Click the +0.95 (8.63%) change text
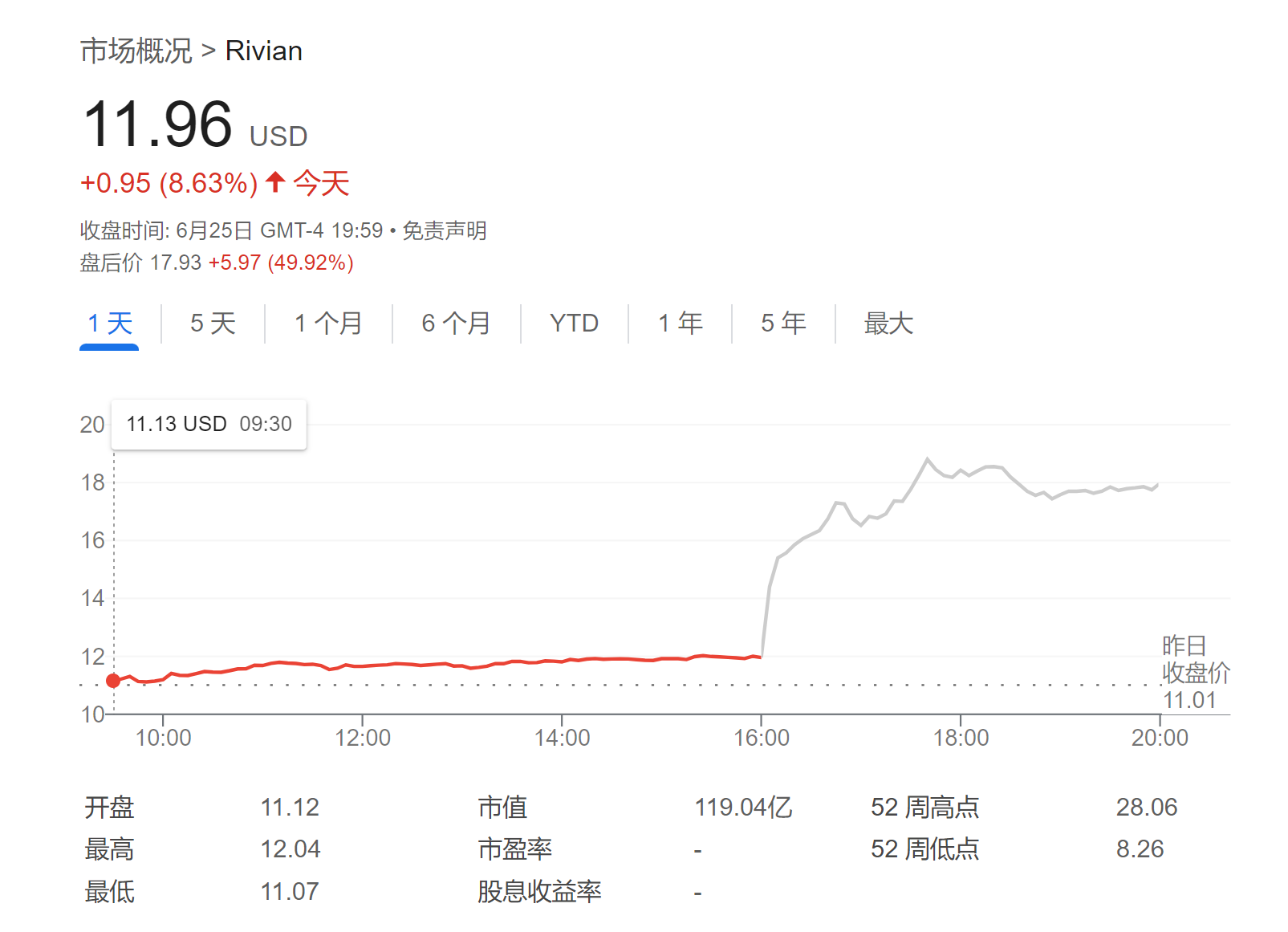The width and height of the screenshot is (1288, 932). [x=169, y=183]
